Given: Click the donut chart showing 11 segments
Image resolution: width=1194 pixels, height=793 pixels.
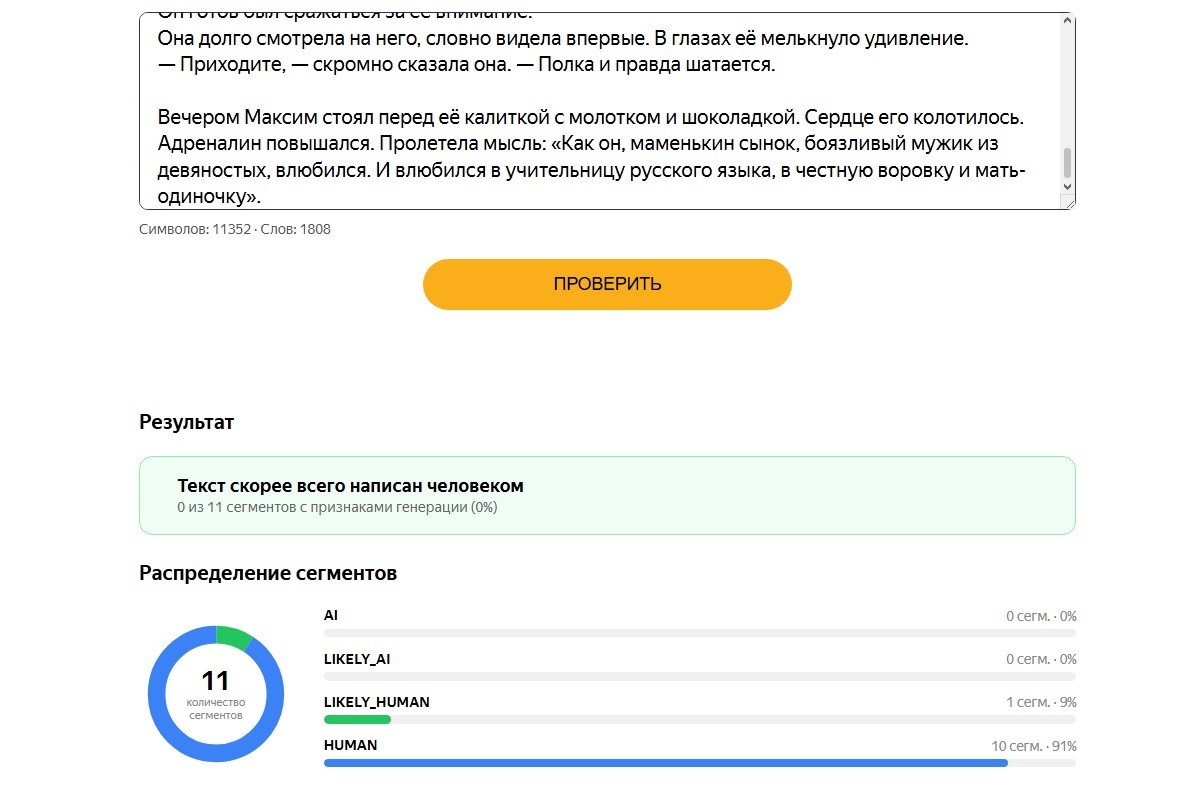Looking at the screenshot, I should click(x=216, y=694).
